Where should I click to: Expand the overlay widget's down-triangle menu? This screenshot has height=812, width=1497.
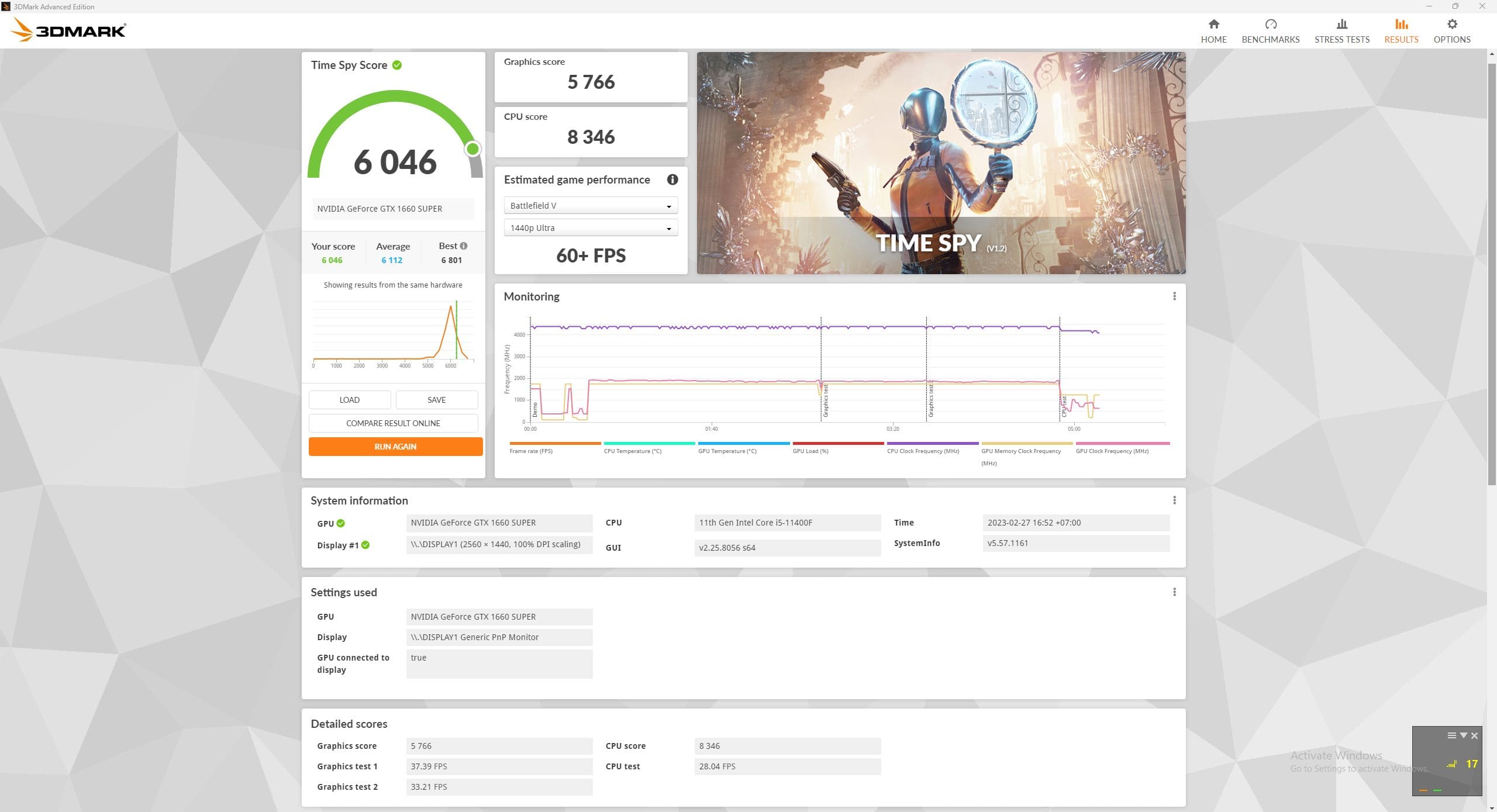click(x=1463, y=735)
